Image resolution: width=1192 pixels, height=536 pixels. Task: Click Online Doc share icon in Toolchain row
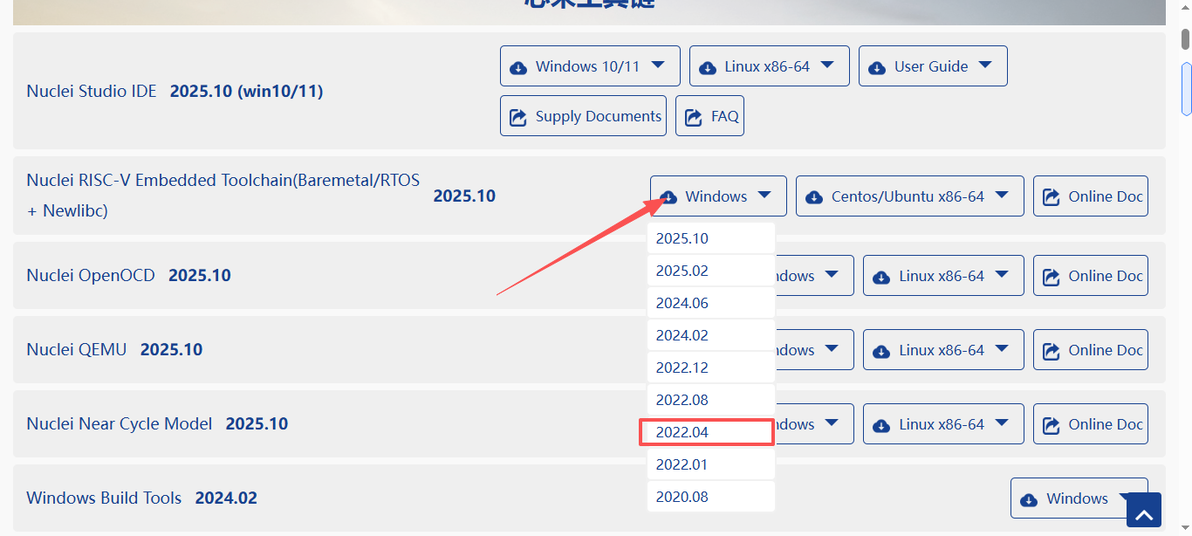pyautogui.click(x=1051, y=197)
